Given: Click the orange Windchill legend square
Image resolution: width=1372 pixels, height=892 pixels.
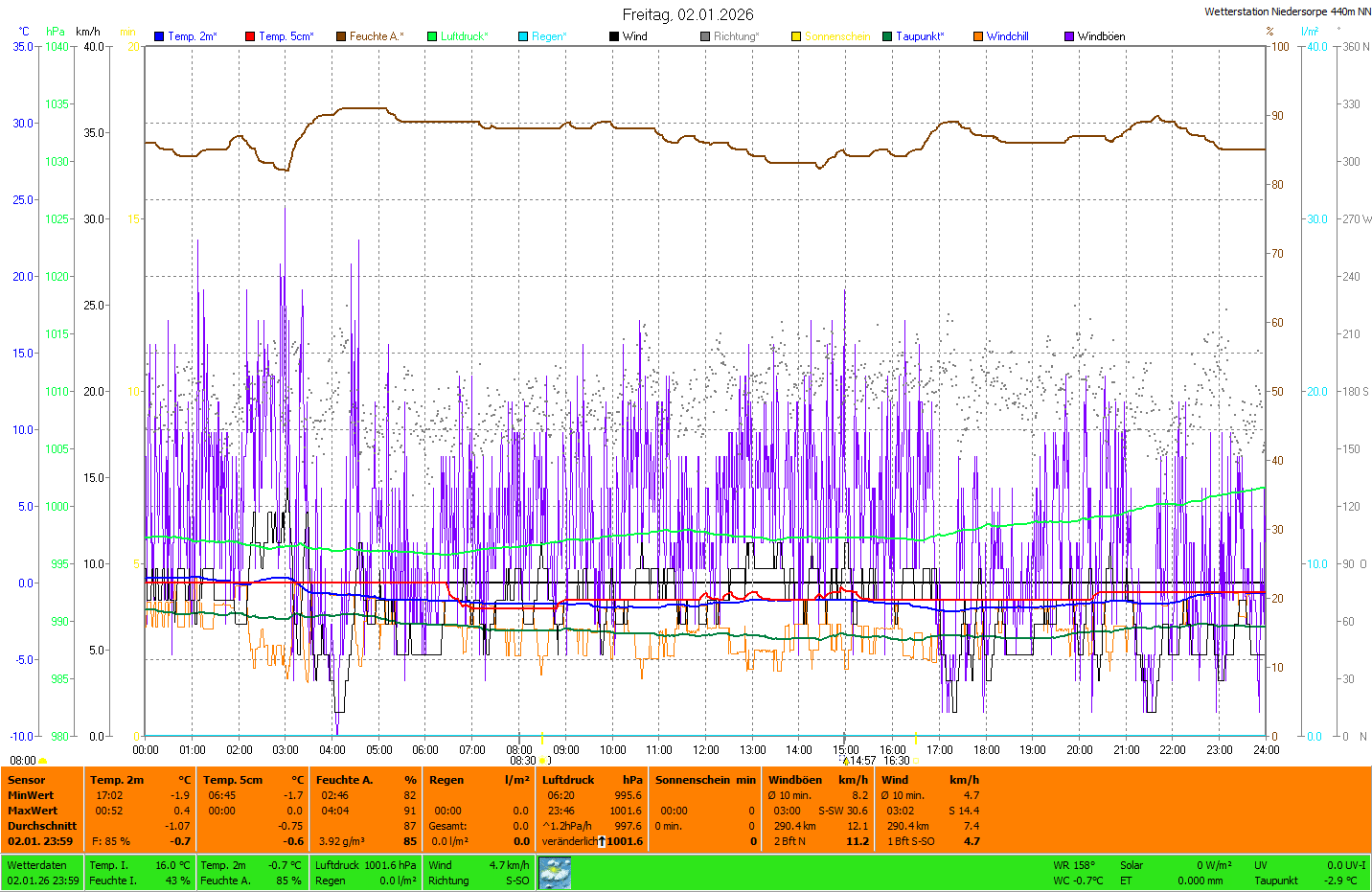Looking at the screenshot, I should (978, 36).
